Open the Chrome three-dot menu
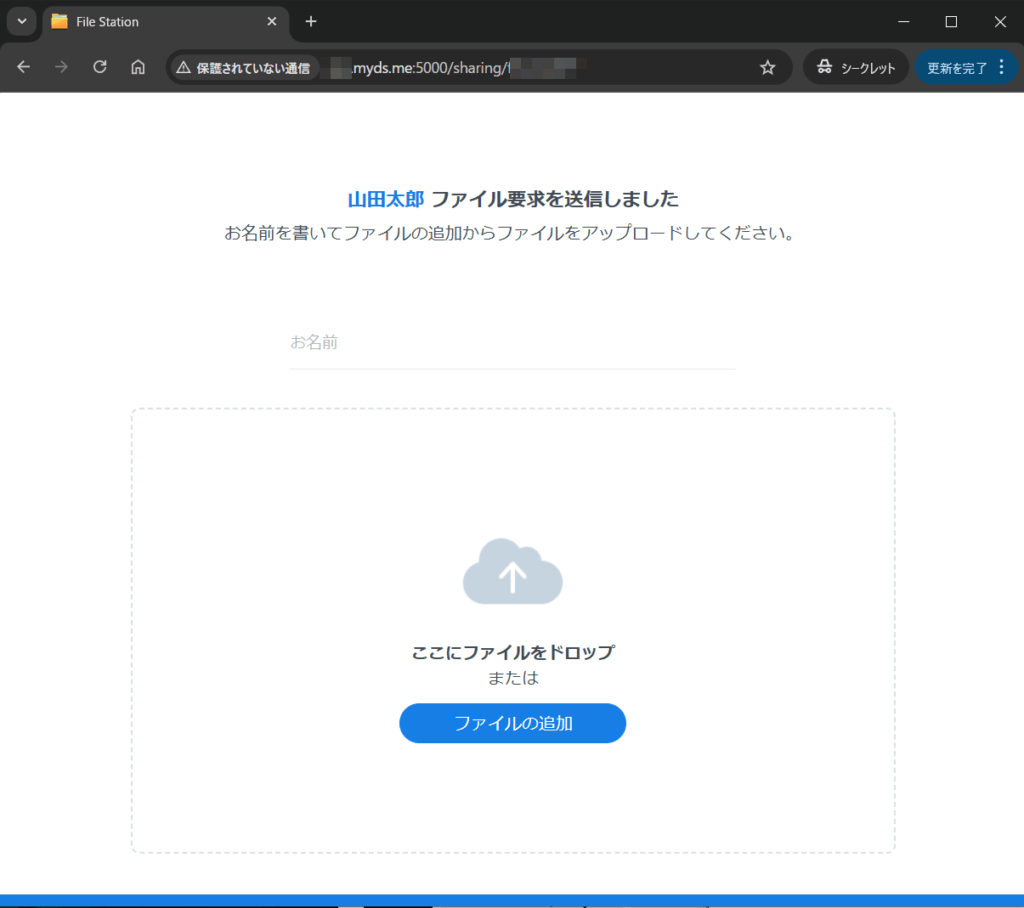Viewport: 1024px width, 908px height. click(1002, 67)
